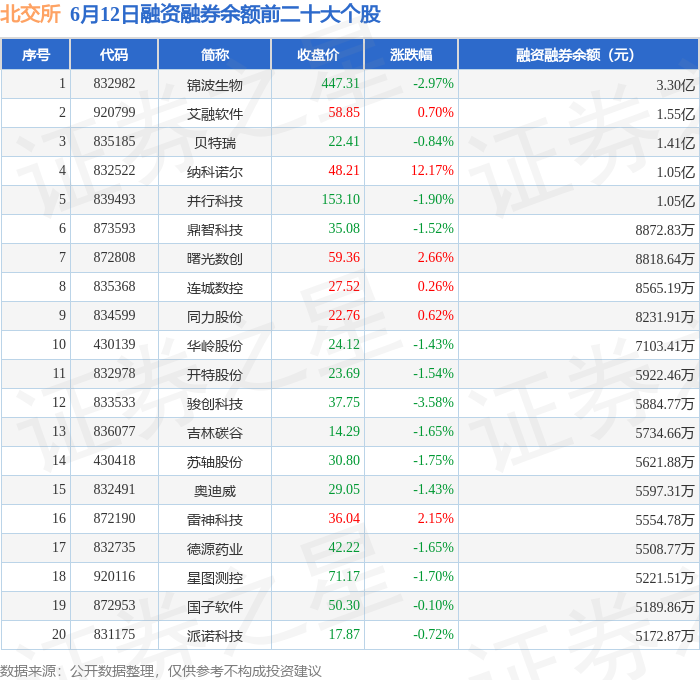Click stock code 872808
Screen dimensions: 700x680
pyautogui.click(x=114, y=258)
